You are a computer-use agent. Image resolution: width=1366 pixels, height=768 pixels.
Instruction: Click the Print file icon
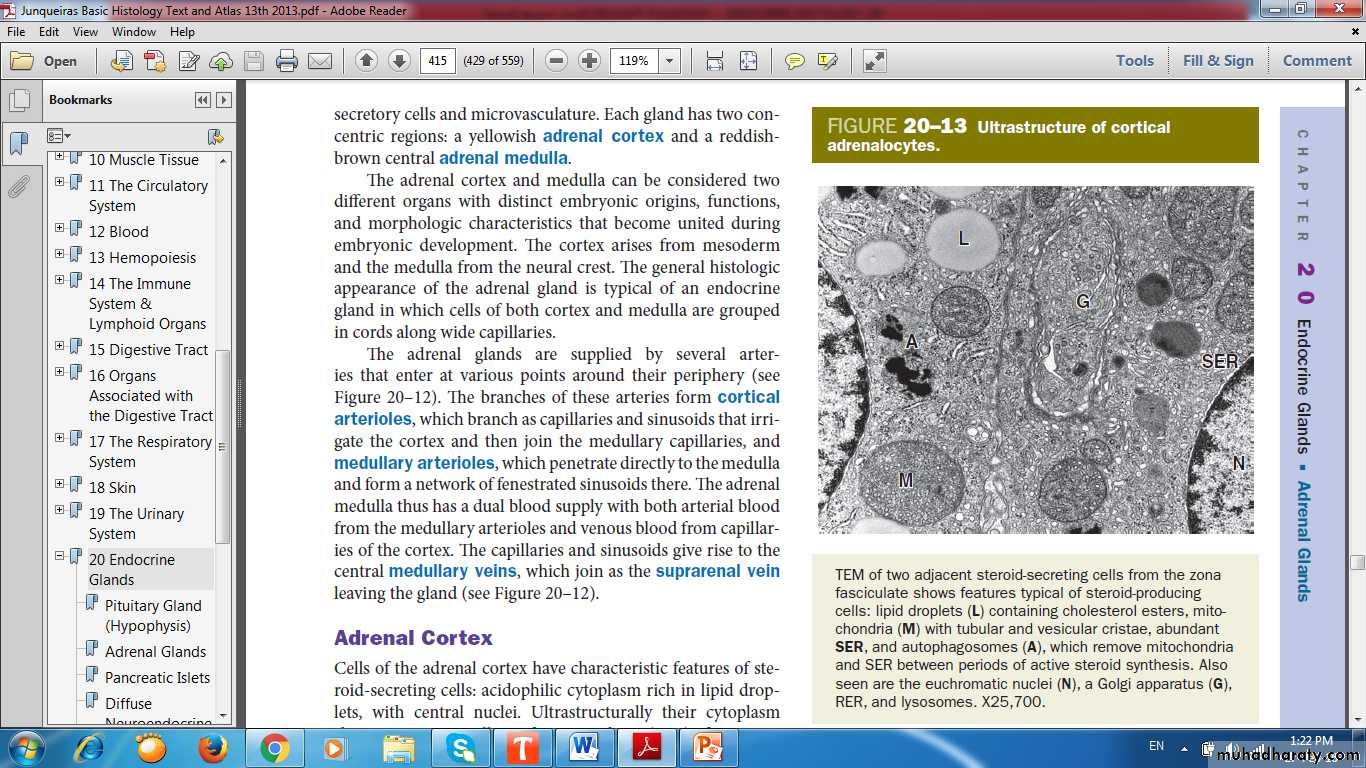(287, 61)
